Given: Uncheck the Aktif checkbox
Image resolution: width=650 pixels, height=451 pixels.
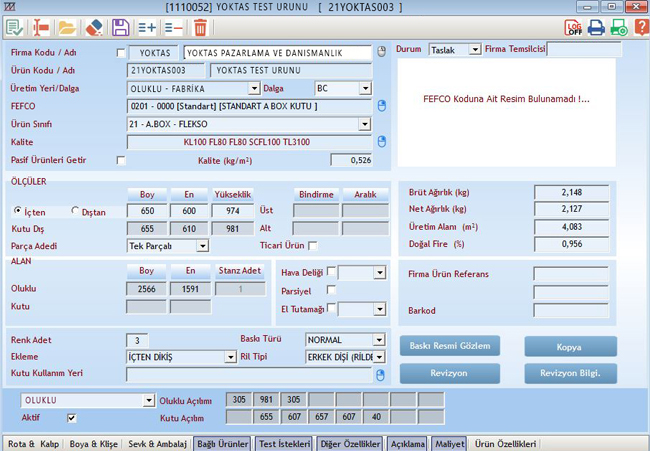Looking at the screenshot, I should tap(71, 418).
